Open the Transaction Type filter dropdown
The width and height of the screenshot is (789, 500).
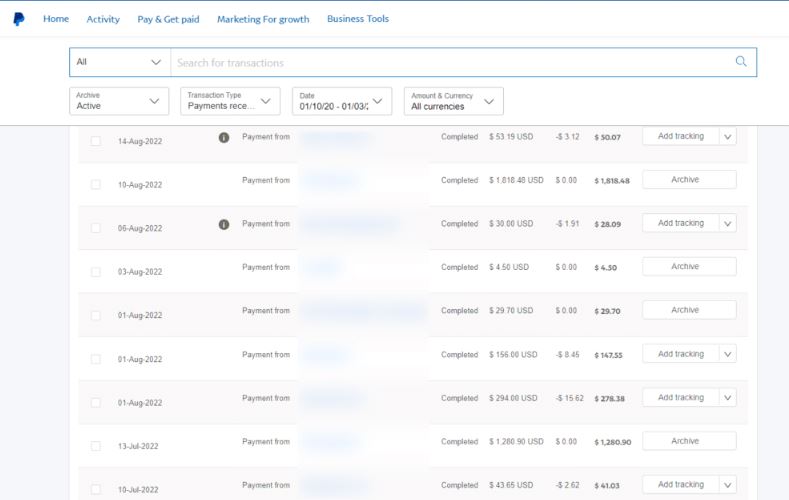pyautogui.click(x=230, y=101)
